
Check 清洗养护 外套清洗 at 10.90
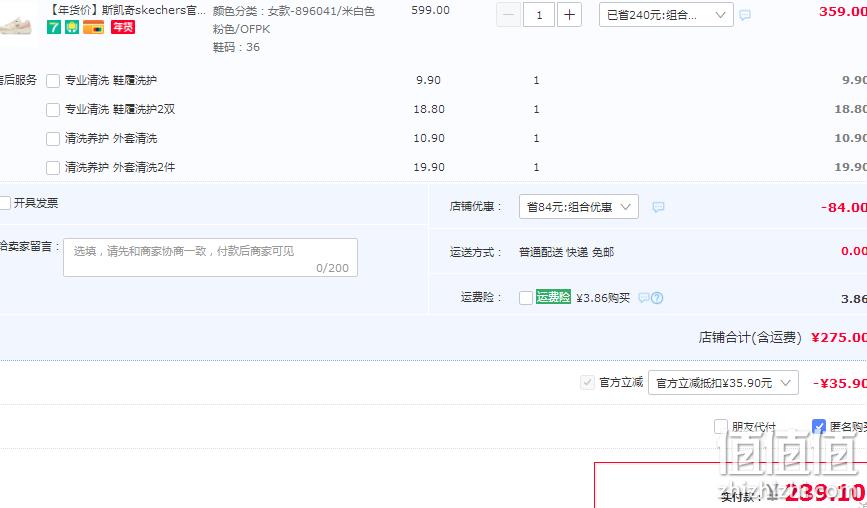tap(53, 138)
